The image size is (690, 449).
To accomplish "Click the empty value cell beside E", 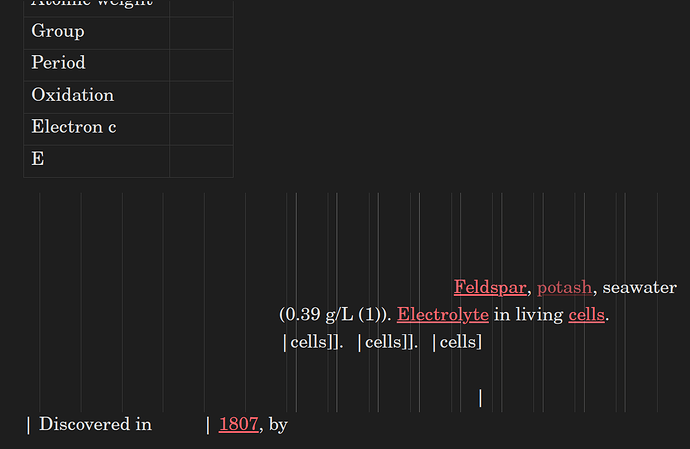I will (201, 159).
